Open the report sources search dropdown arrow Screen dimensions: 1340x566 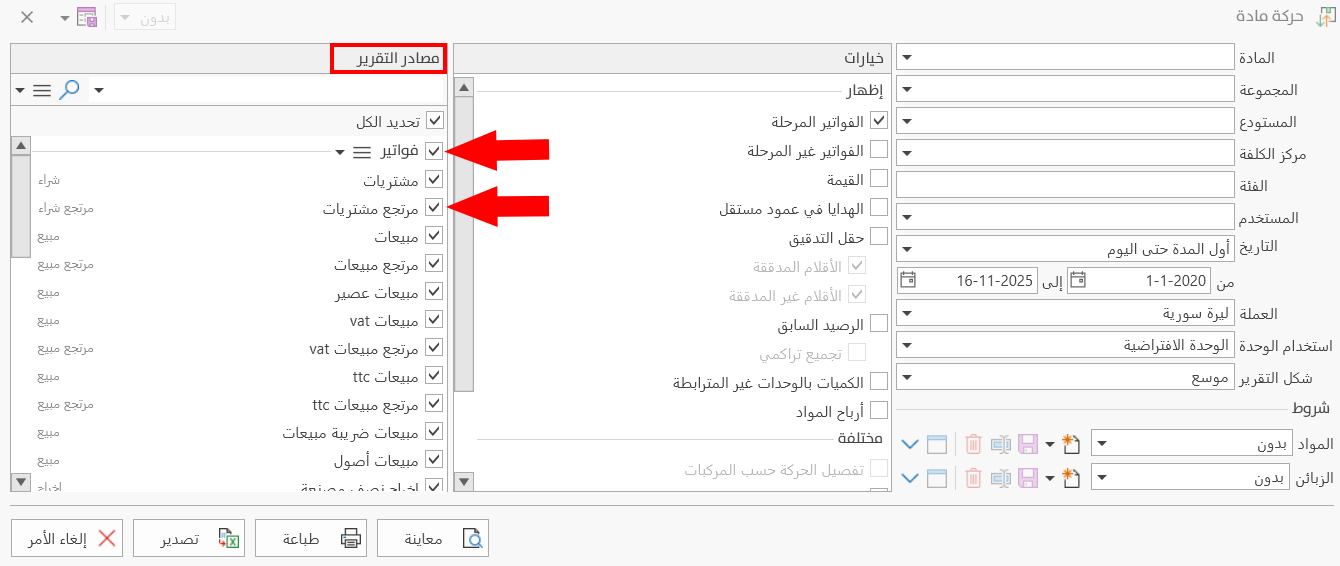click(x=98, y=90)
